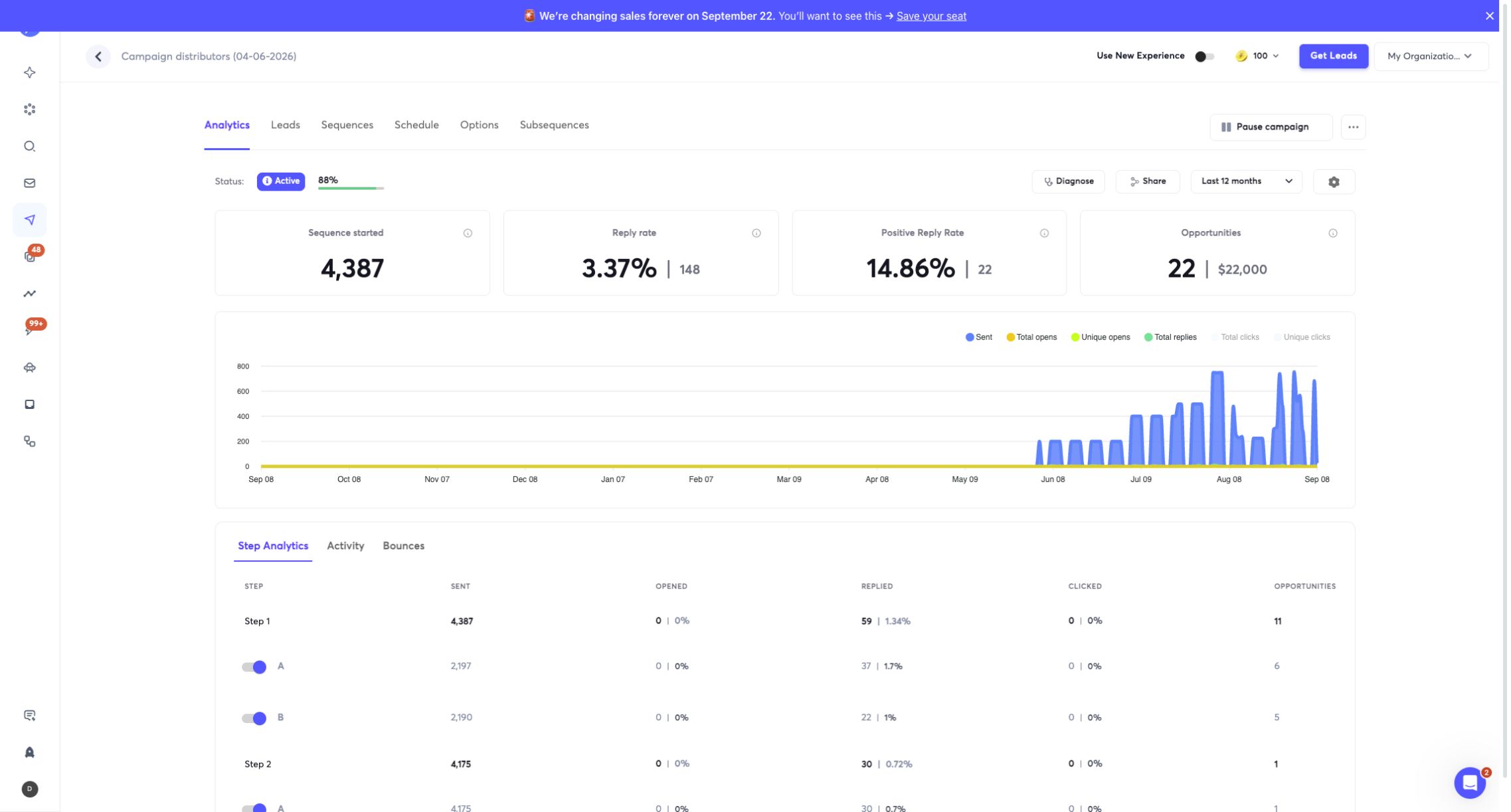Screen dimensions: 1511x812
Task: Click the 4,387 sent value for Step 1
Action: (x=462, y=621)
